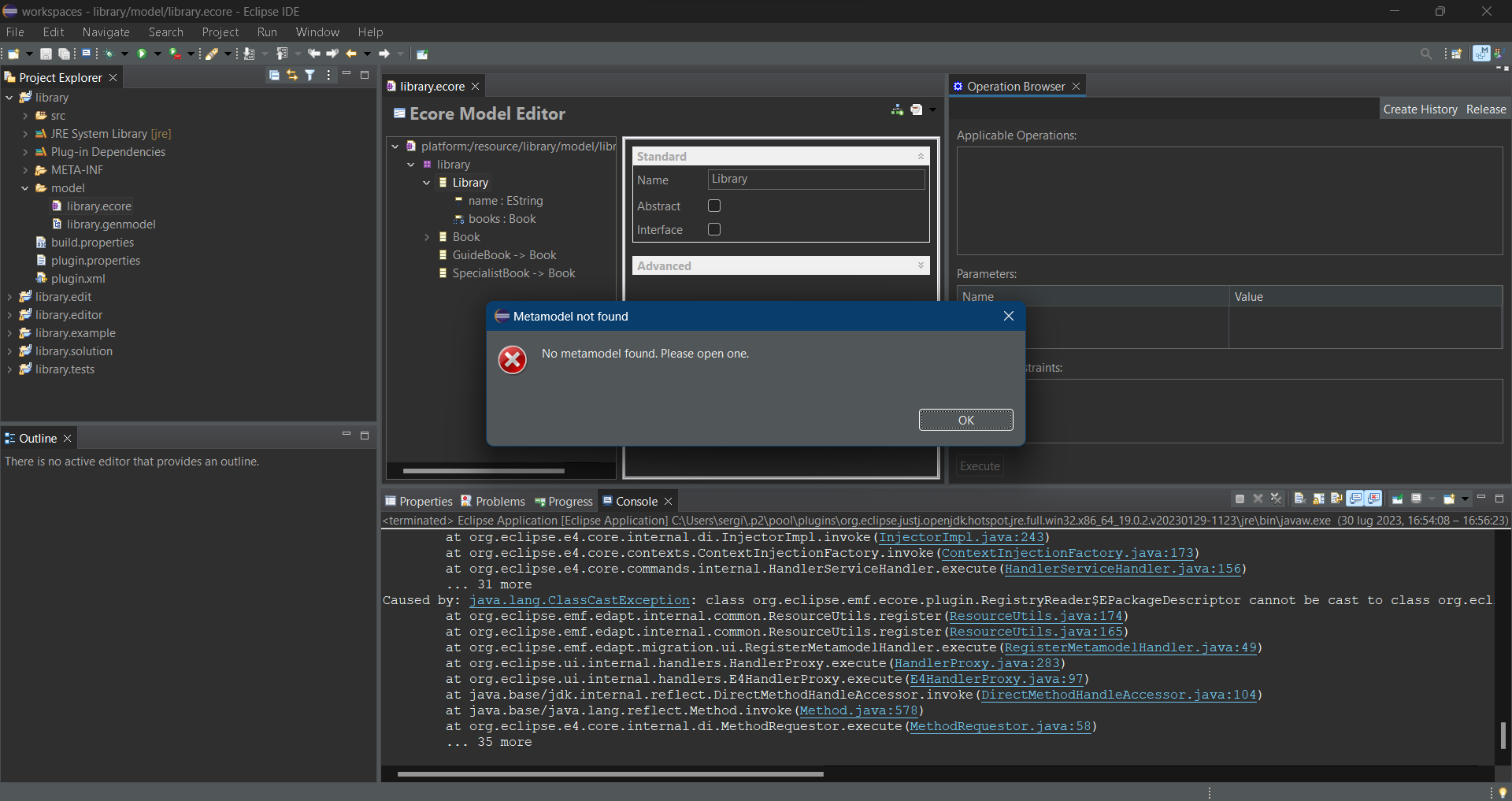Screen dimensions: 1512x801
Task: Open the Navigate menu
Action: point(106,32)
